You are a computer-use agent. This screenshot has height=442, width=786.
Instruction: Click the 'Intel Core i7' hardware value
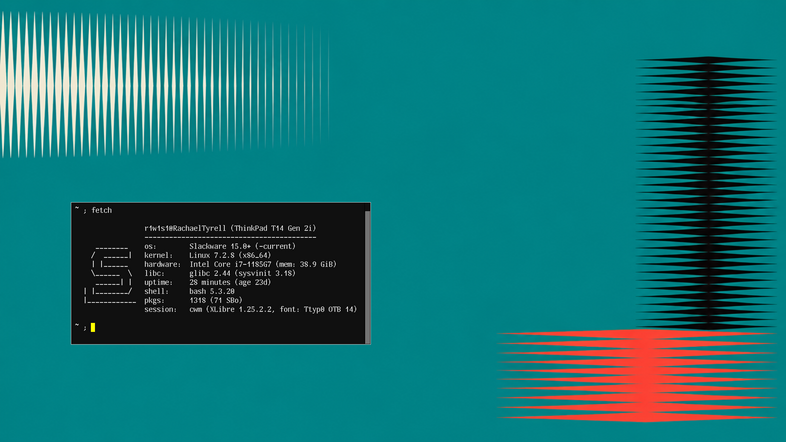point(263,264)
